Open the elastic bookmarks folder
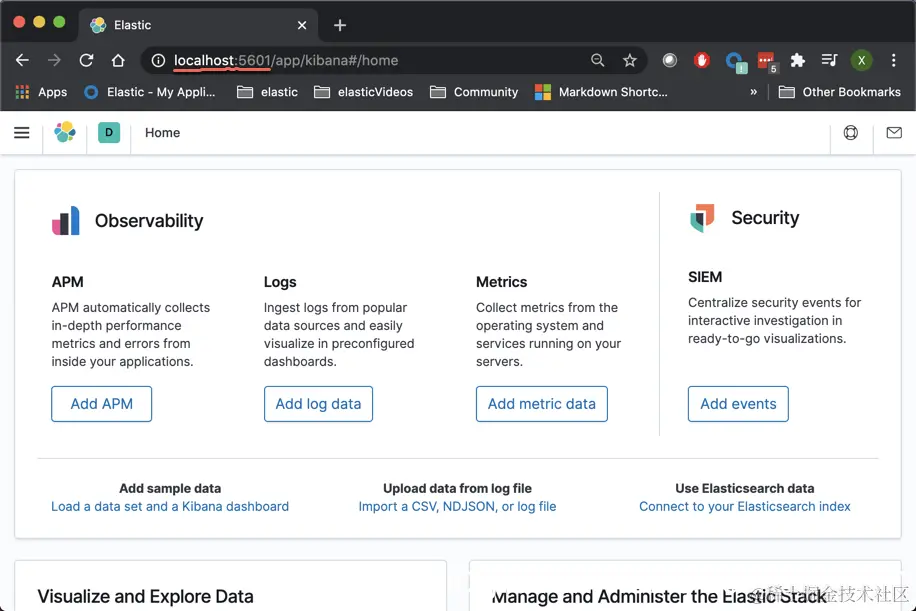916x611 pixels. [x=268, y=92]
